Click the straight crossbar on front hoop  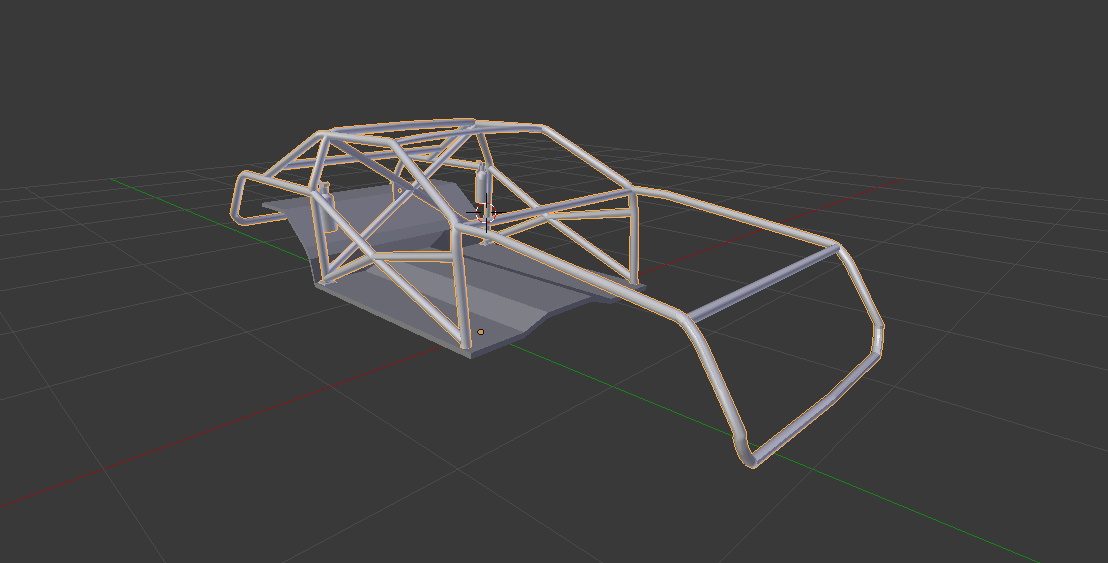point(763,283)
